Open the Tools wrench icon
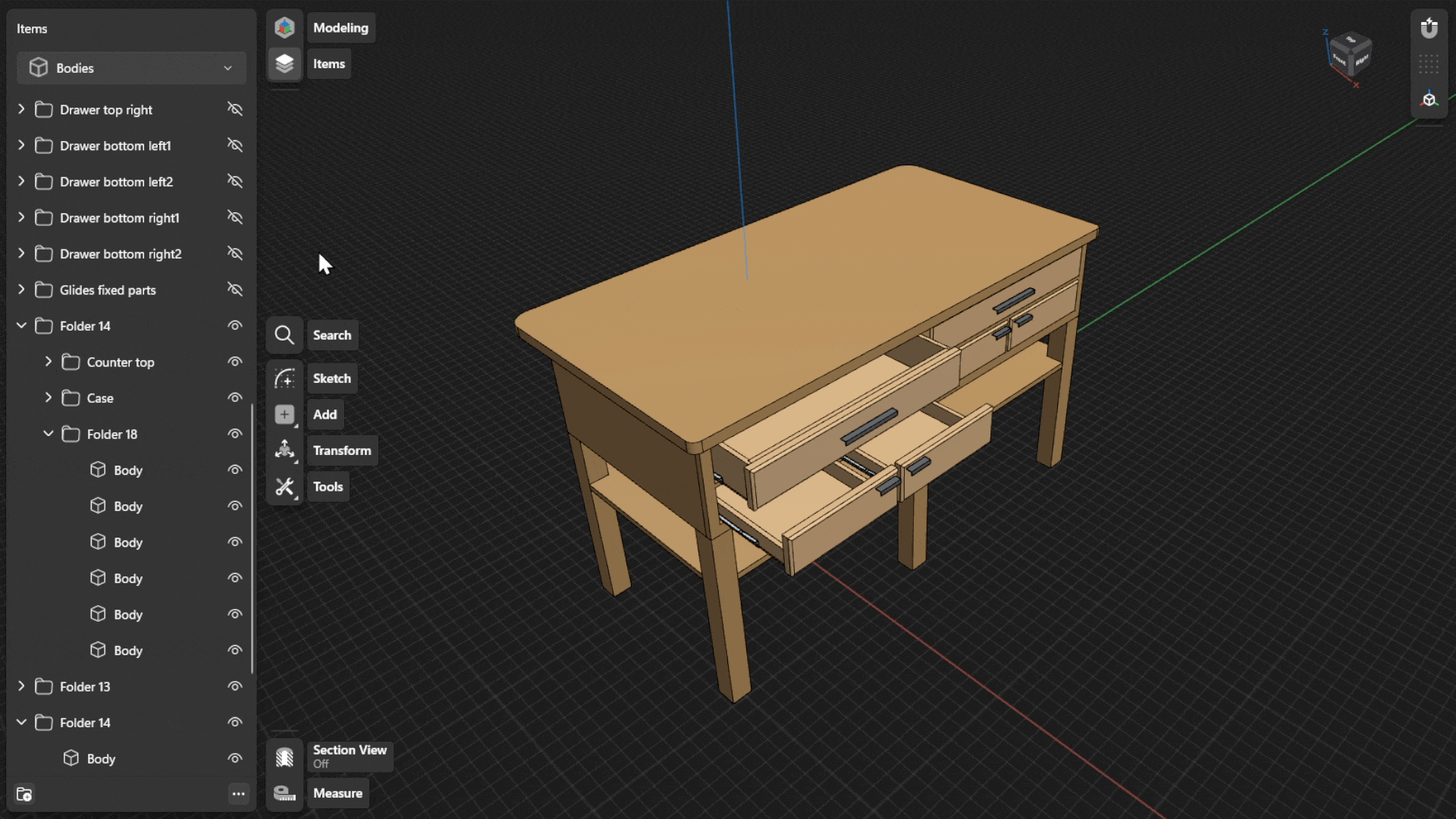 click(284, 487)
